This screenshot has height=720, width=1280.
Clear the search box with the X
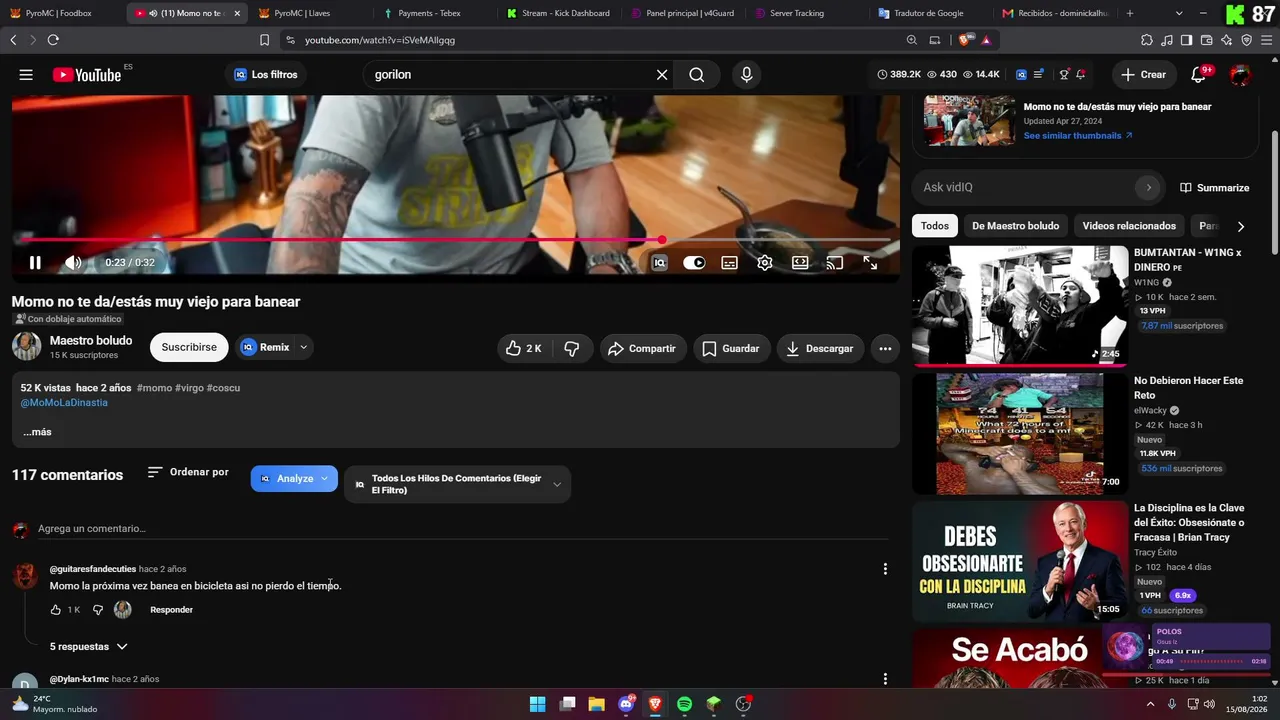click(662, 75)
